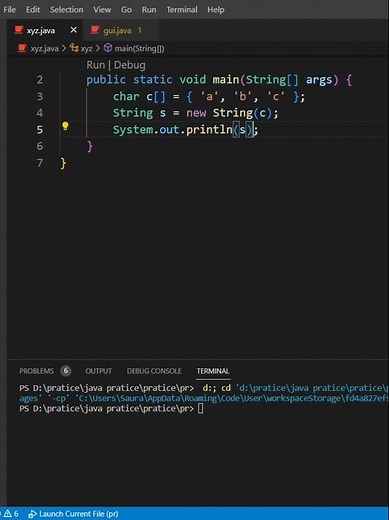Click the terminal prompt input cursor
Viewport: 389px width, 520px height.
(200, 408)
